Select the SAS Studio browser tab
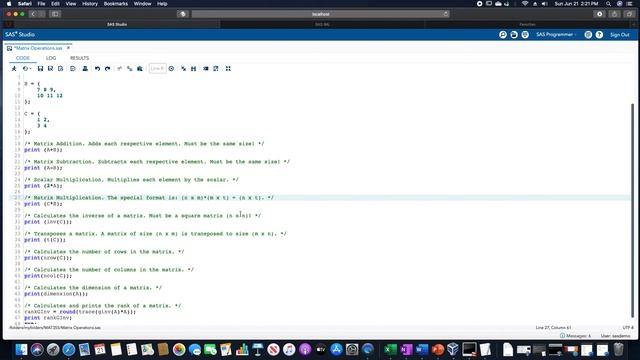Viewport: 640px width, 360px height. [x=117, y=24]
